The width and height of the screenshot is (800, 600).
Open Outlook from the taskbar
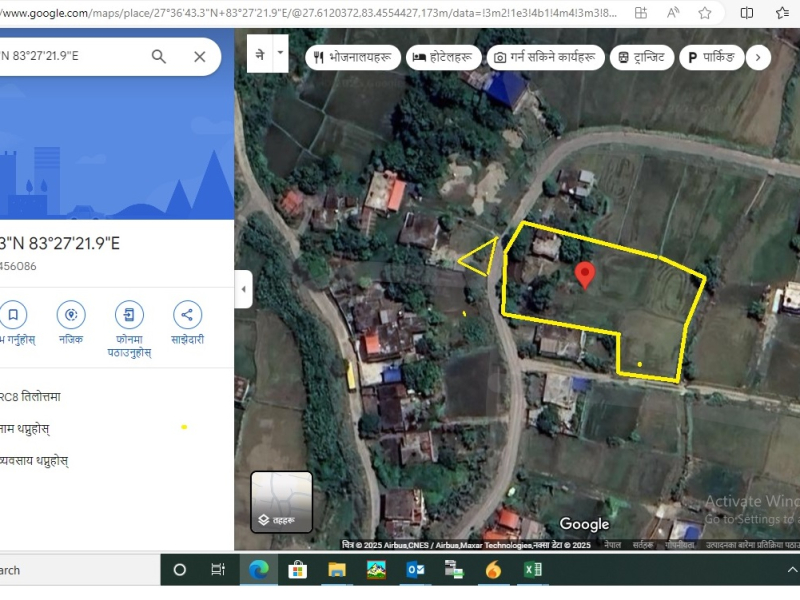point(416,570)
